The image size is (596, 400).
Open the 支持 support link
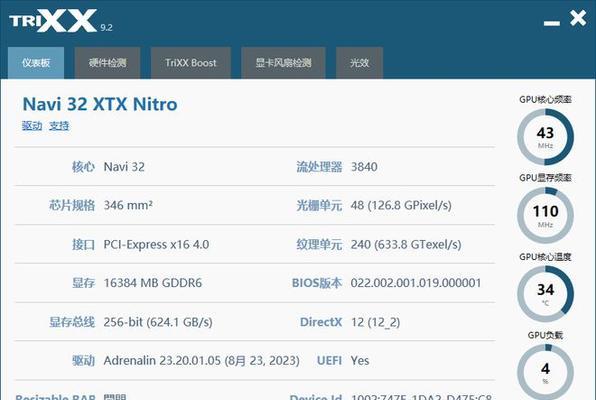(59, 126)
